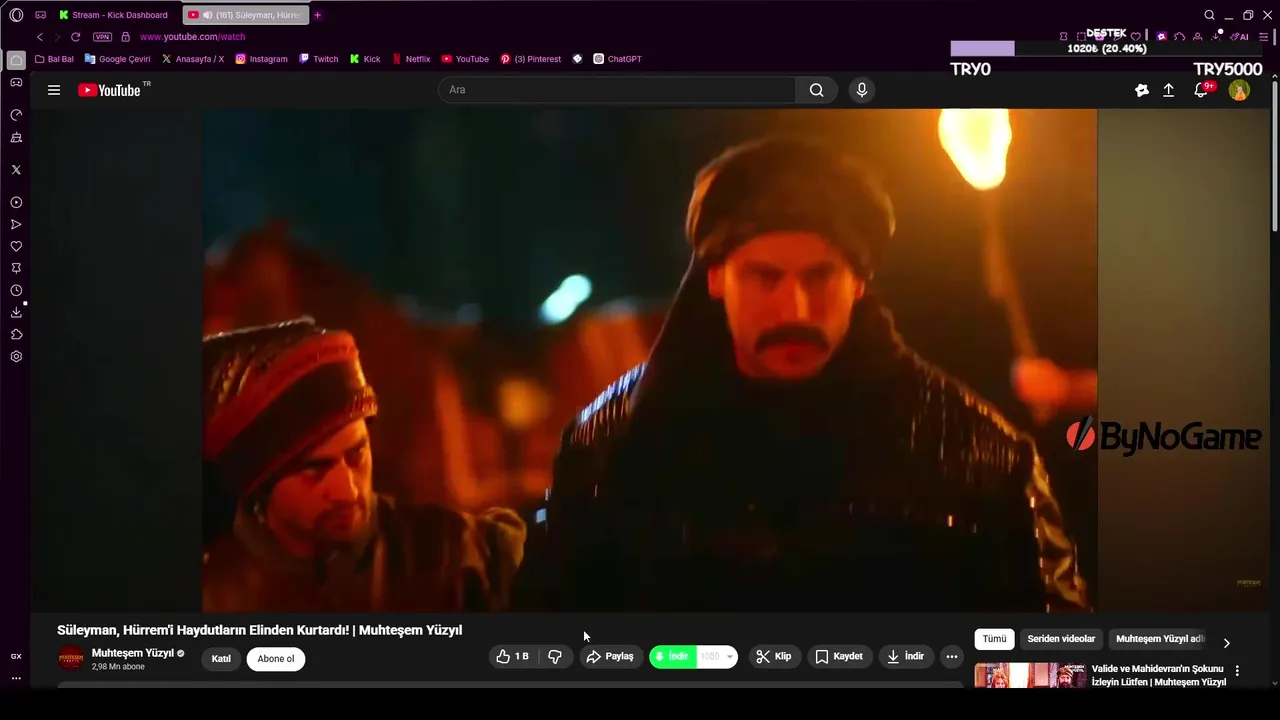Open the Aria AI toolbar button
This screenshot has height=720, width=1280.
(x=1241, y=37)
